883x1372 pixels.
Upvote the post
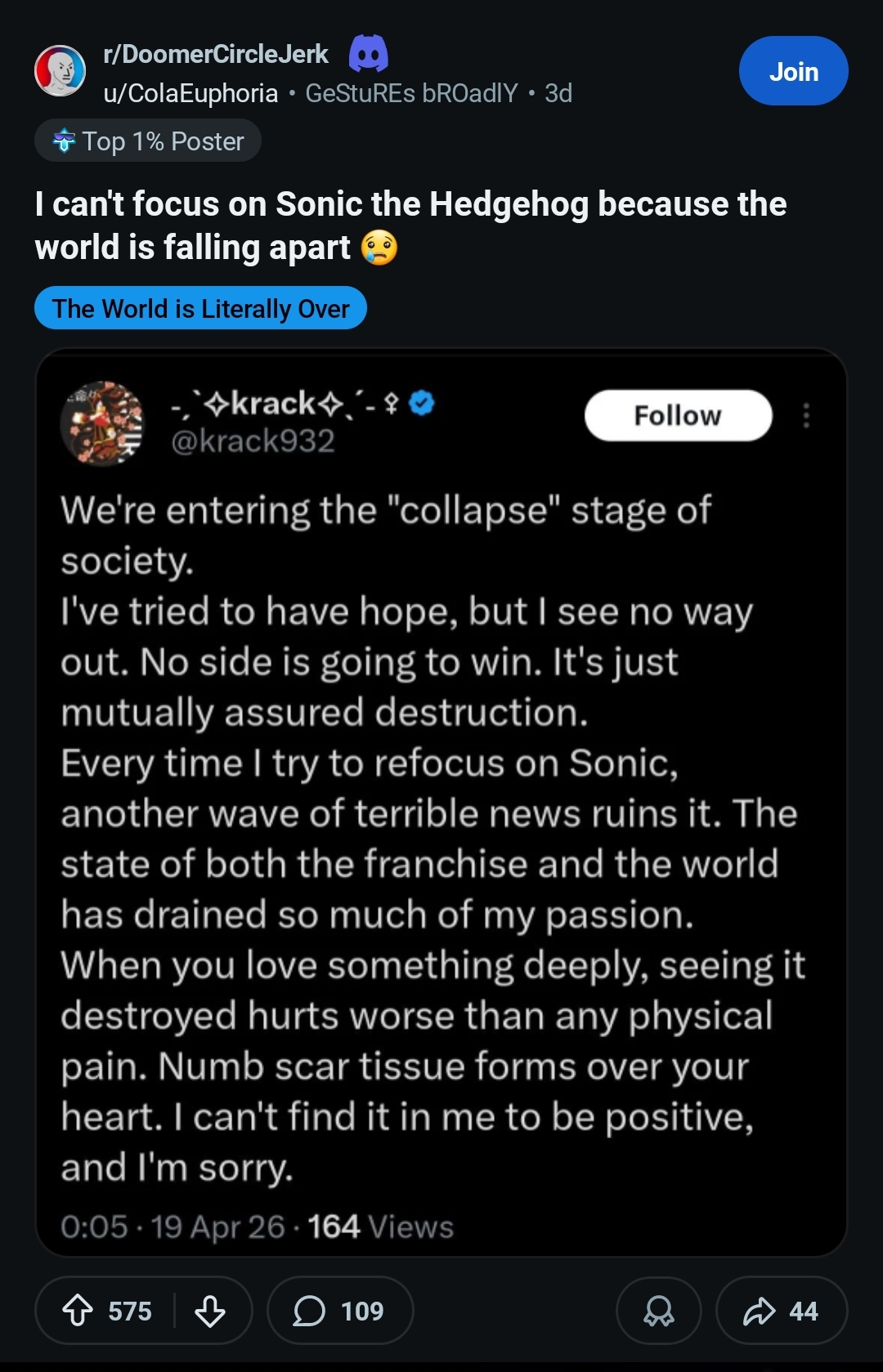pos(78,1311)
